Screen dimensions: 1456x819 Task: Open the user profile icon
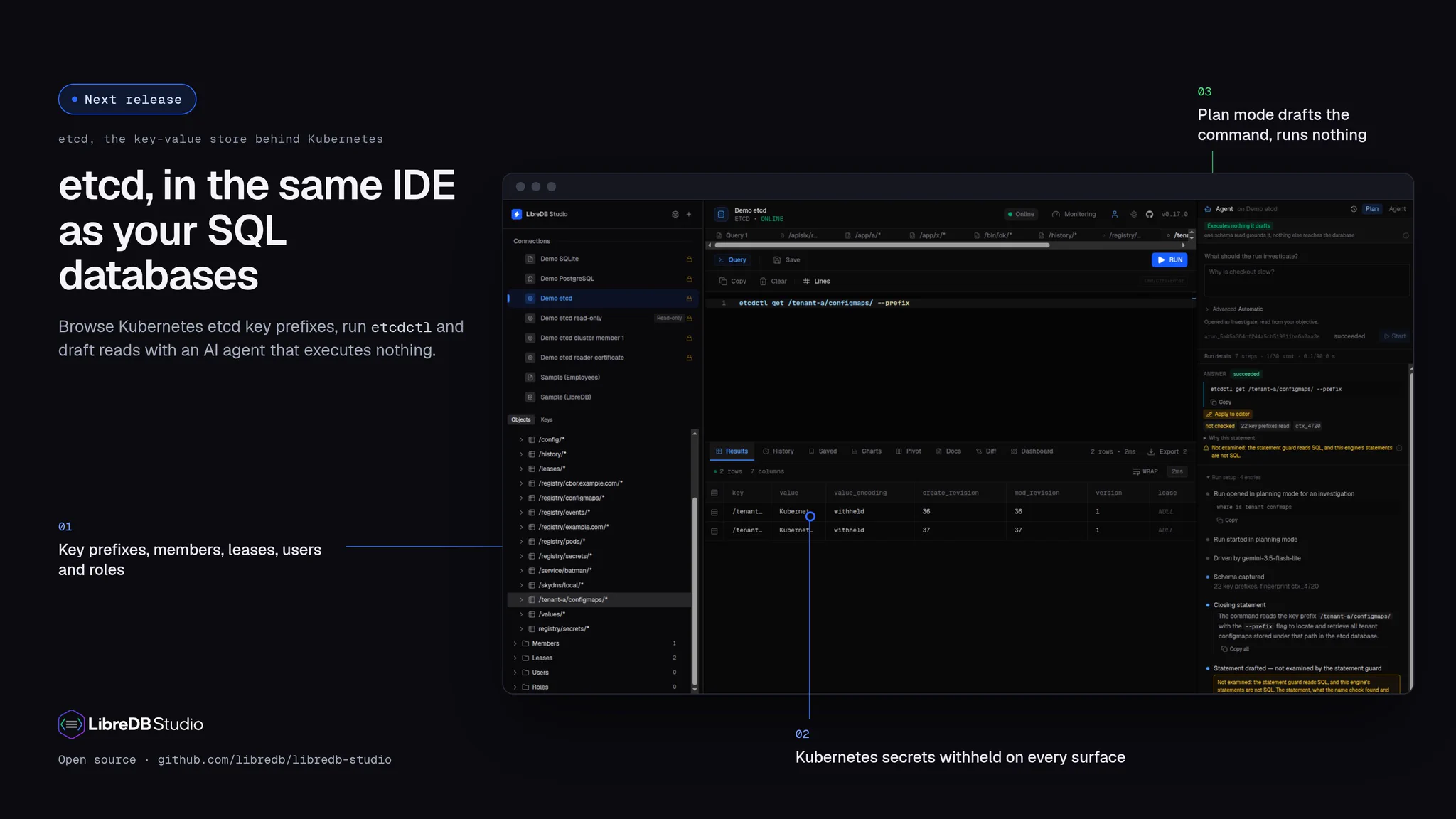point(1115,214)
